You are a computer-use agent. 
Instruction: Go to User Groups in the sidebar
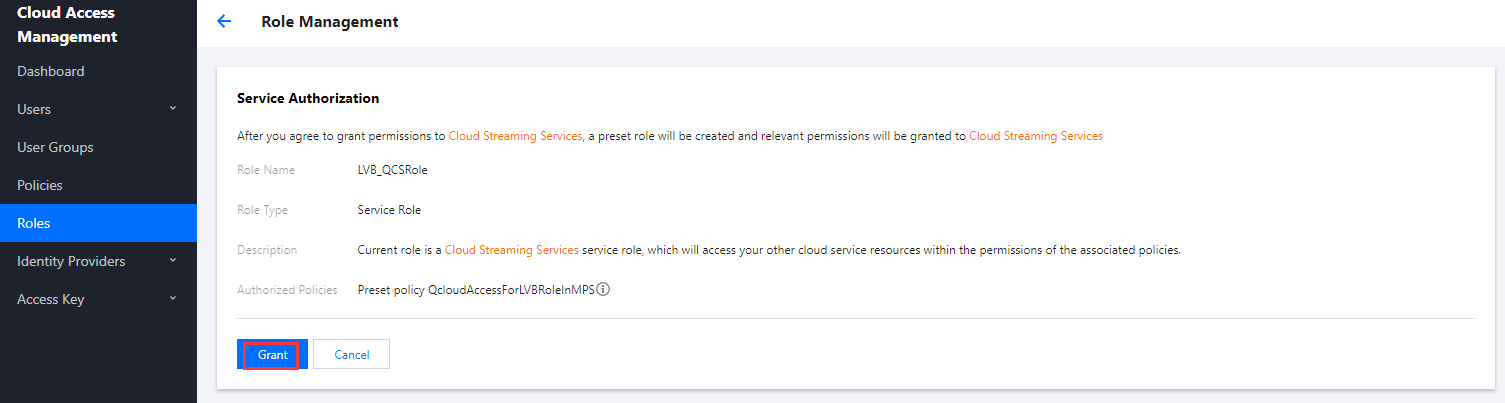(x=55, y=147)
